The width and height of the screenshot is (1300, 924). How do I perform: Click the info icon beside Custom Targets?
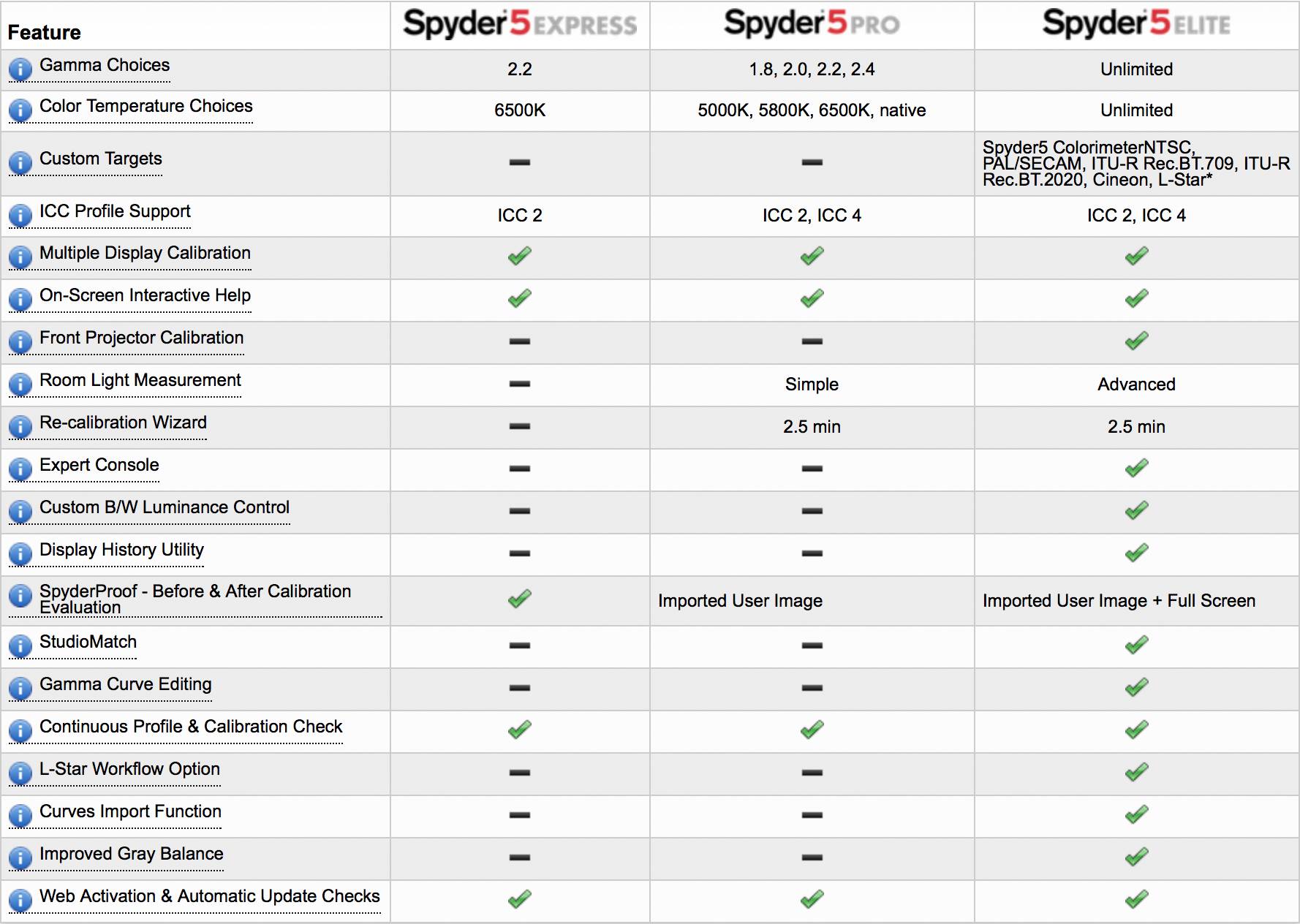pyautogui.click(x=20, y=162)
